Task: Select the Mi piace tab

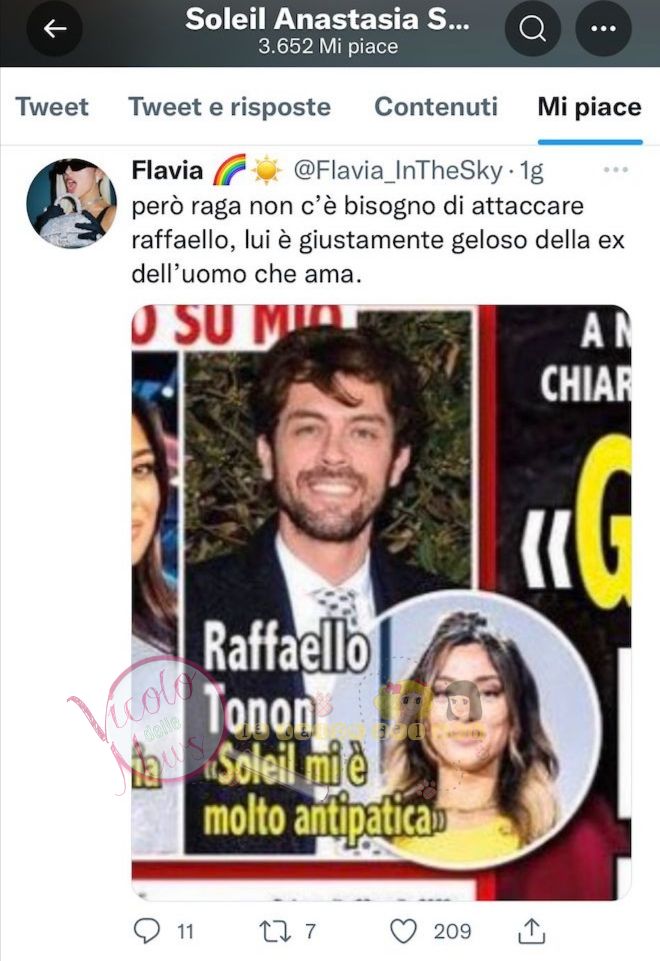Action: pyautogui.click(x=590, y=107)
